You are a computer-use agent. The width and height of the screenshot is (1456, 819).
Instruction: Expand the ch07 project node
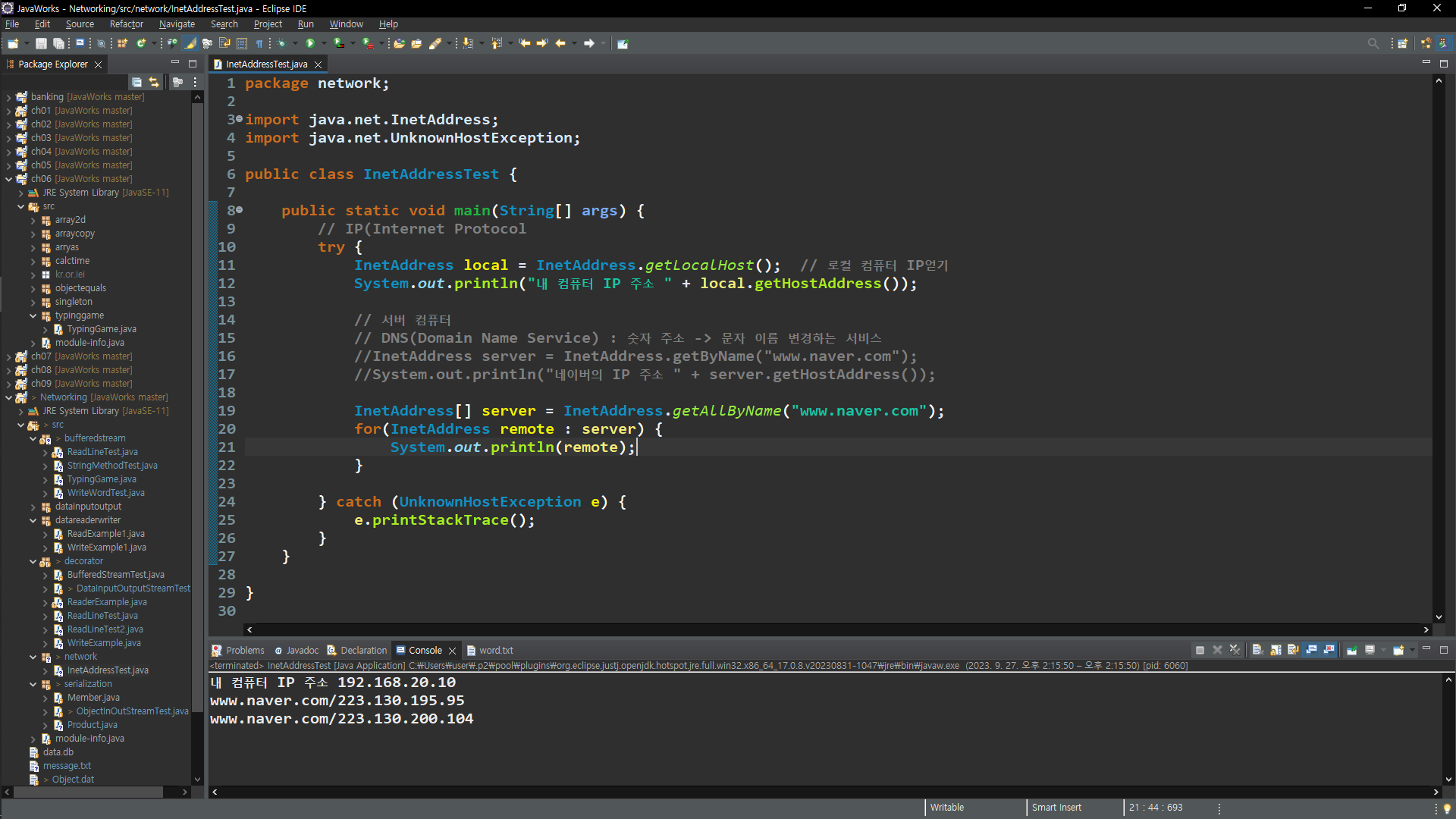click(8, 356)
